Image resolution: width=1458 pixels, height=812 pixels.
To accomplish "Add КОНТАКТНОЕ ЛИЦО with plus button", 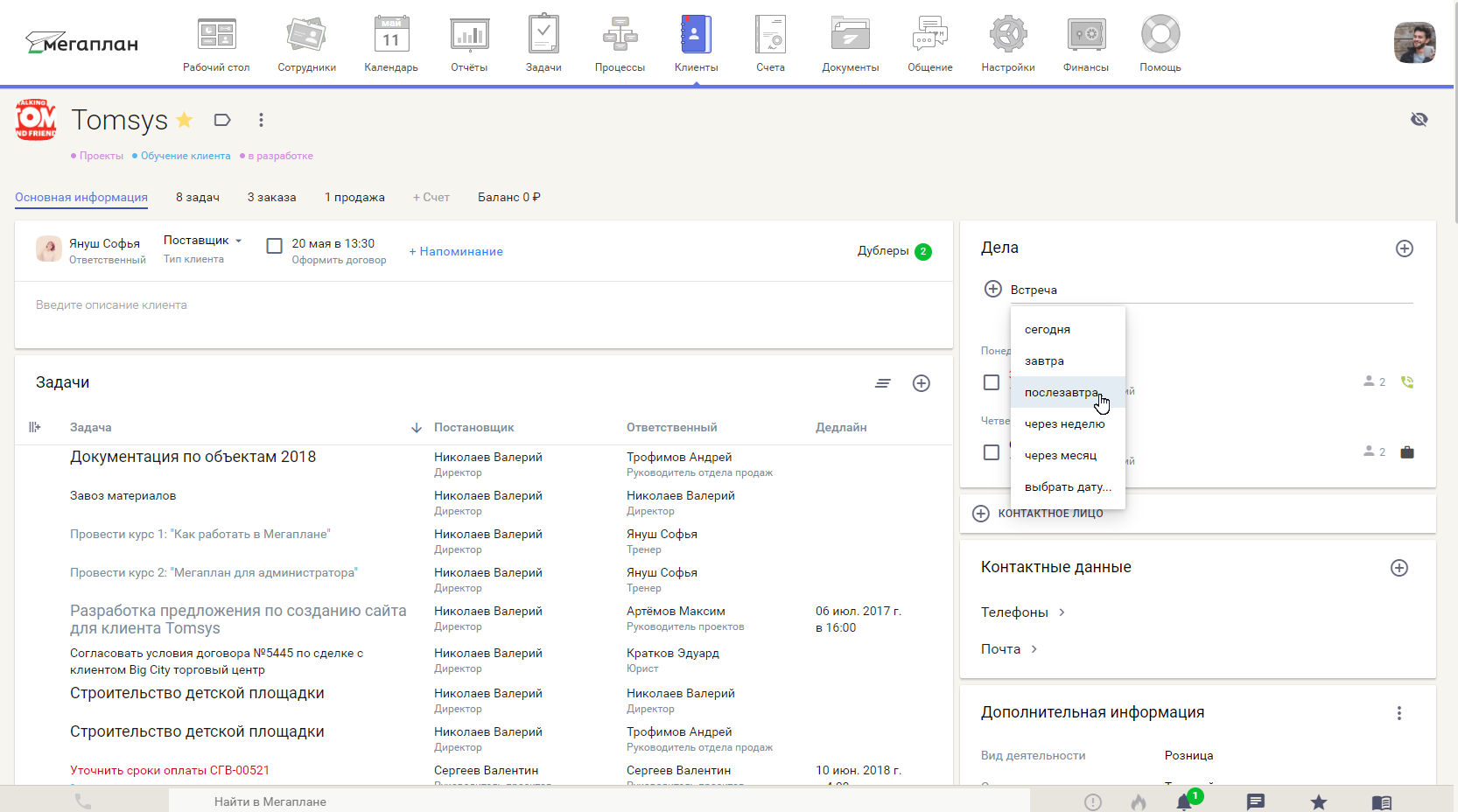I will point(981,514).
